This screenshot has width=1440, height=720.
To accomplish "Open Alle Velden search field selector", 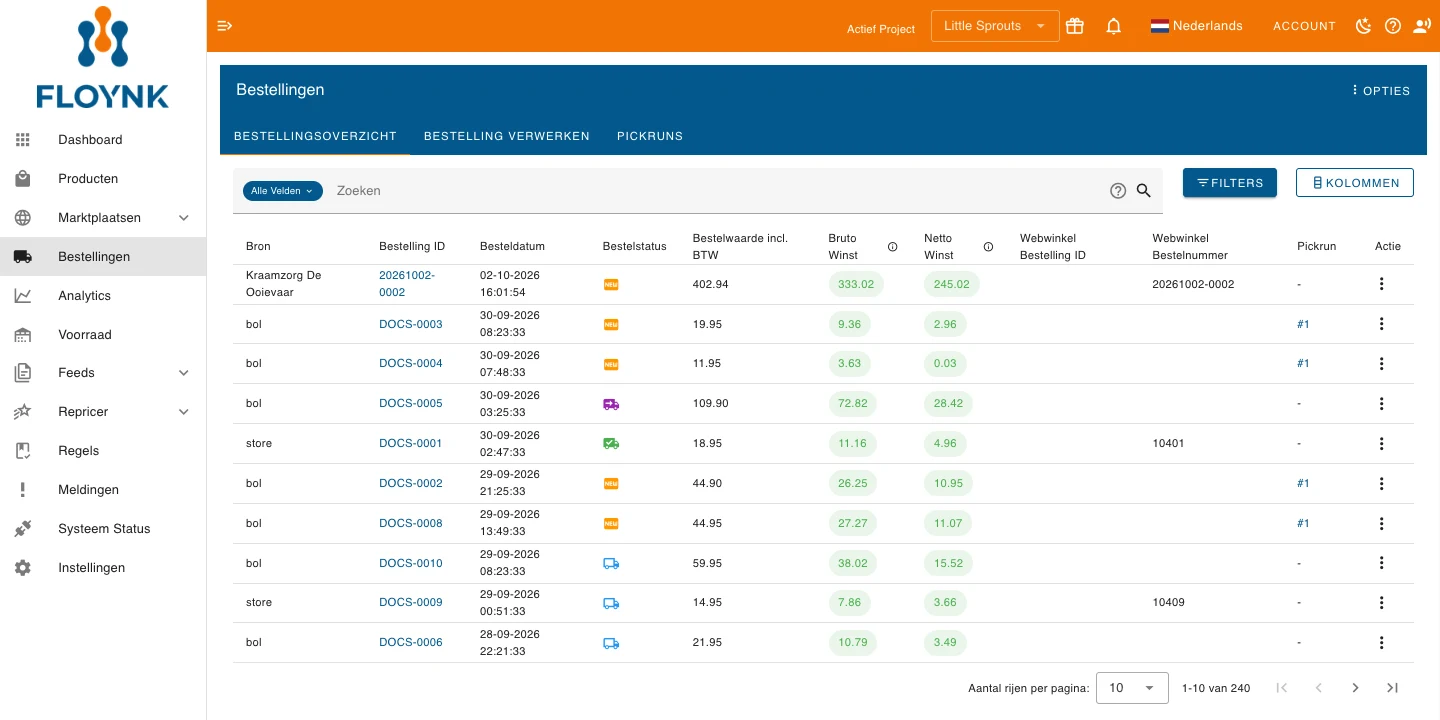I will click(x=283, y=191).
